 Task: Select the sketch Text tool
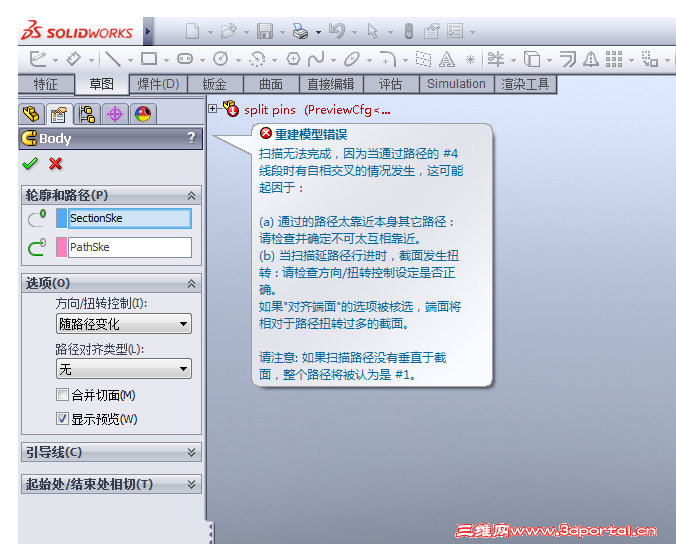coord(447,59)
